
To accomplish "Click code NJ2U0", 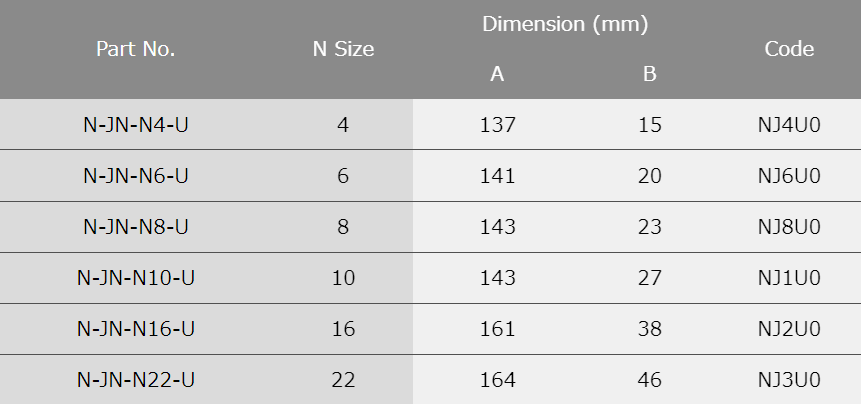I will pos(789,329).
